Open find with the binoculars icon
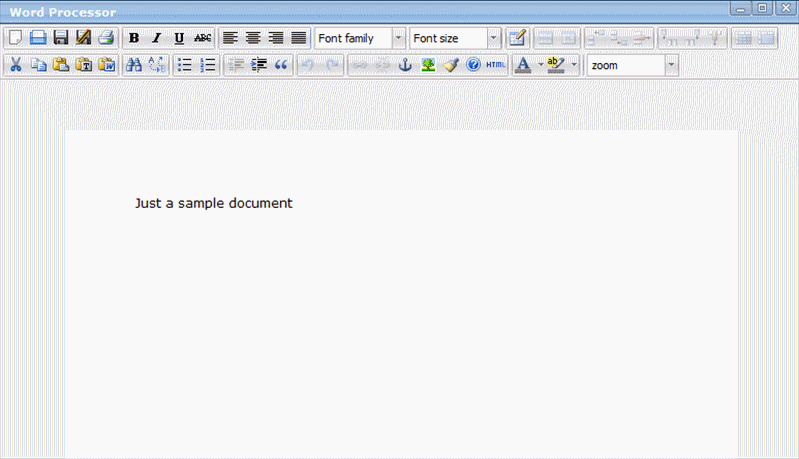The height and width of the screenshot is (459, 799). [133, 65]
